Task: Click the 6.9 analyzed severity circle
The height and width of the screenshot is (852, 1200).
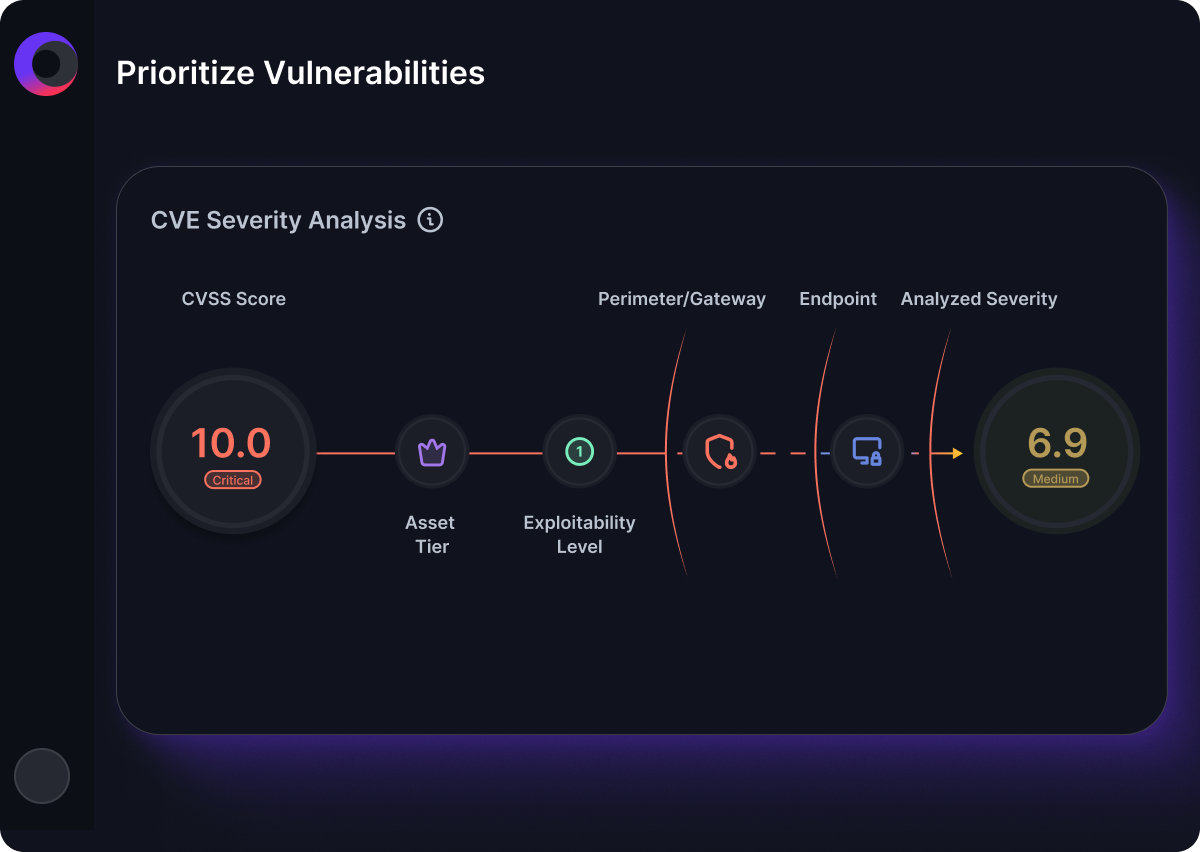Action: point(1057,452)
